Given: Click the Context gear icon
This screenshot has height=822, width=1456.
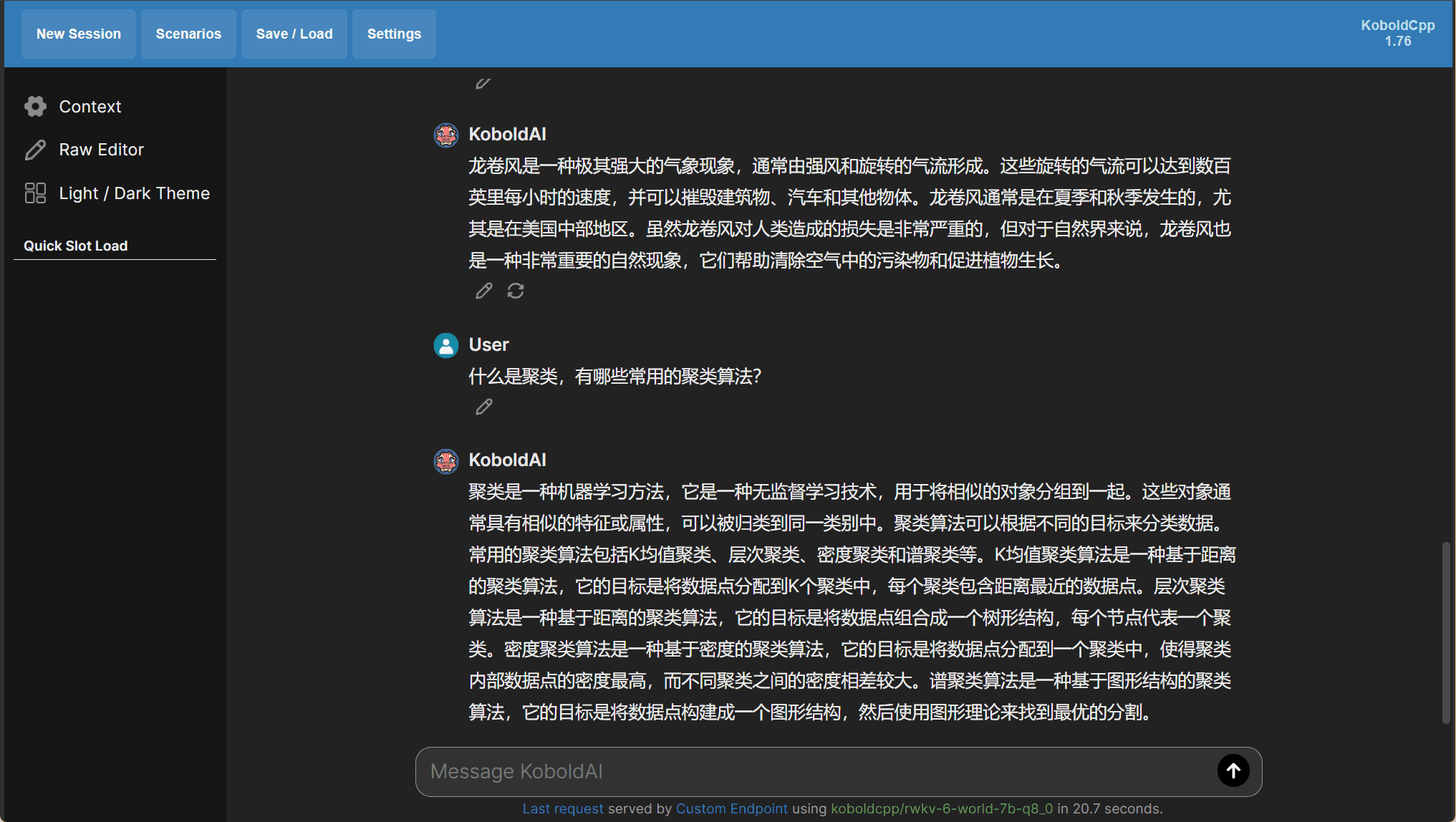Looking at the screenshot, I should click(35, 107).
